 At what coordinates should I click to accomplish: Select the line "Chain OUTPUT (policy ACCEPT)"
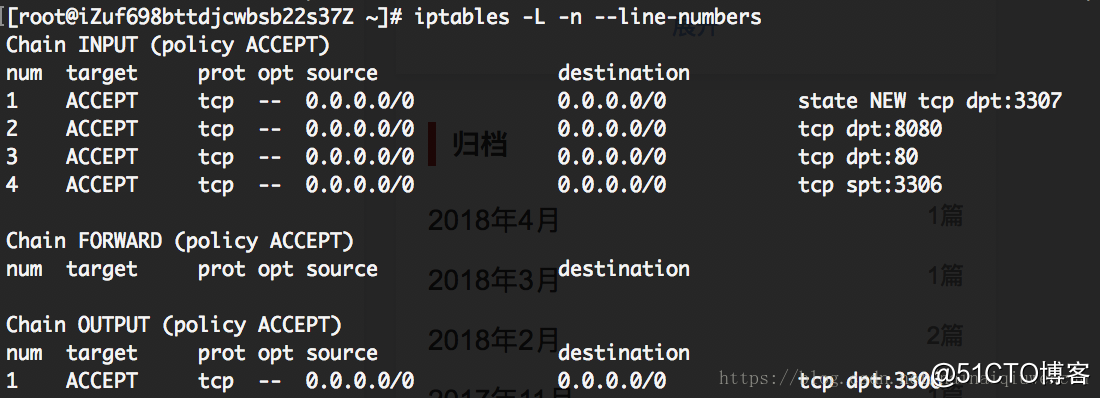pyautogui.click(x=174, y=325)
